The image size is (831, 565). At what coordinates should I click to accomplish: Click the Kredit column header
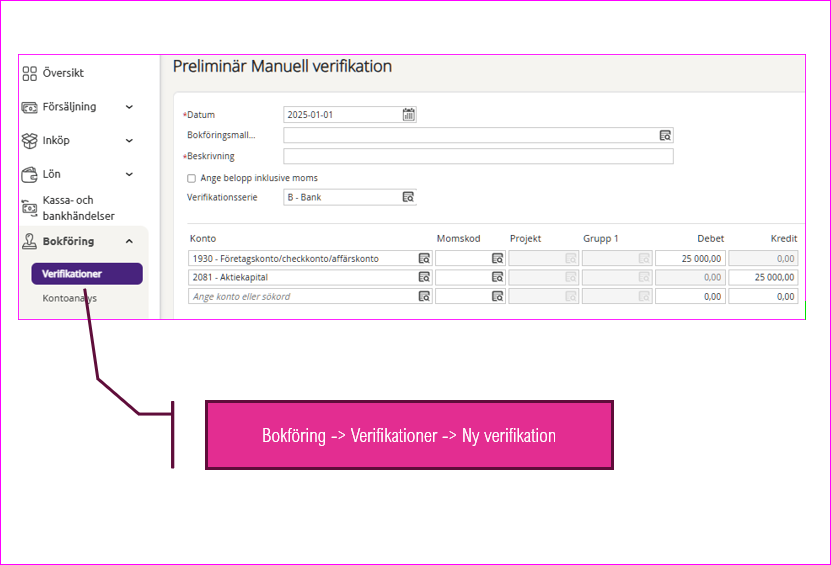784,239
